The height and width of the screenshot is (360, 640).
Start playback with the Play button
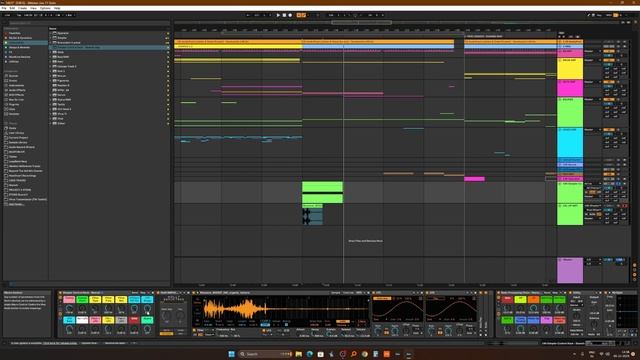tap(278, 15)
